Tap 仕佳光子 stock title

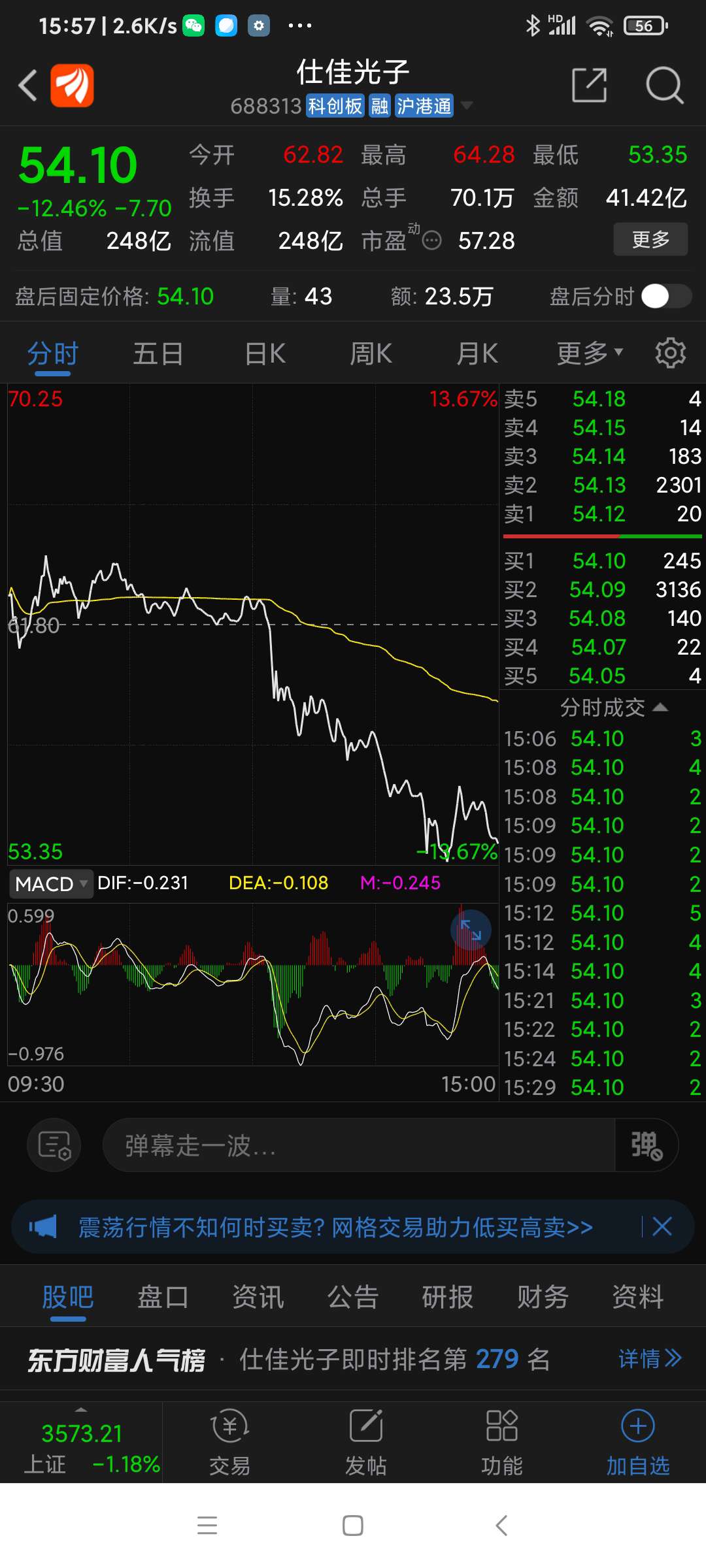pyautogui.click(x=353, y=72)
